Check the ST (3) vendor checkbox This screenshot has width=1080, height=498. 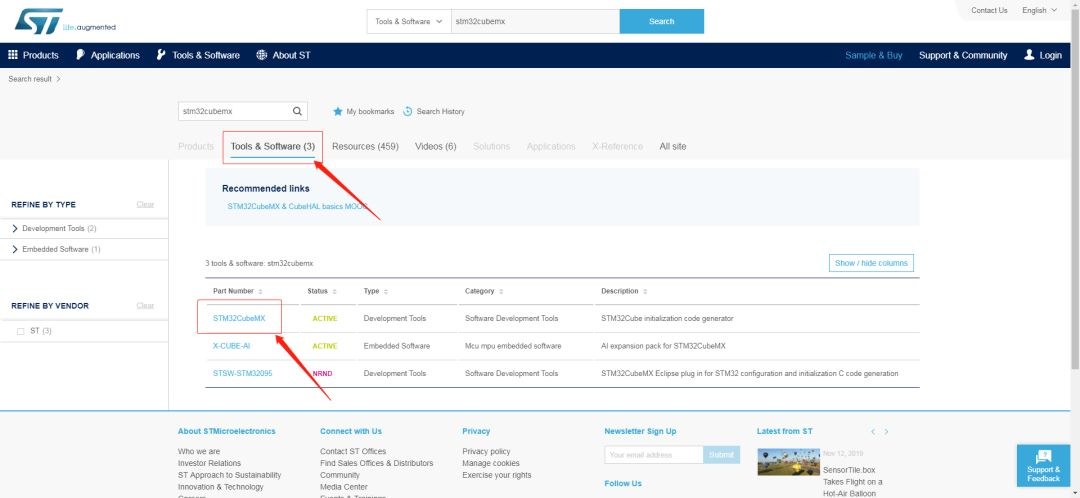click(x=20, y=331)
